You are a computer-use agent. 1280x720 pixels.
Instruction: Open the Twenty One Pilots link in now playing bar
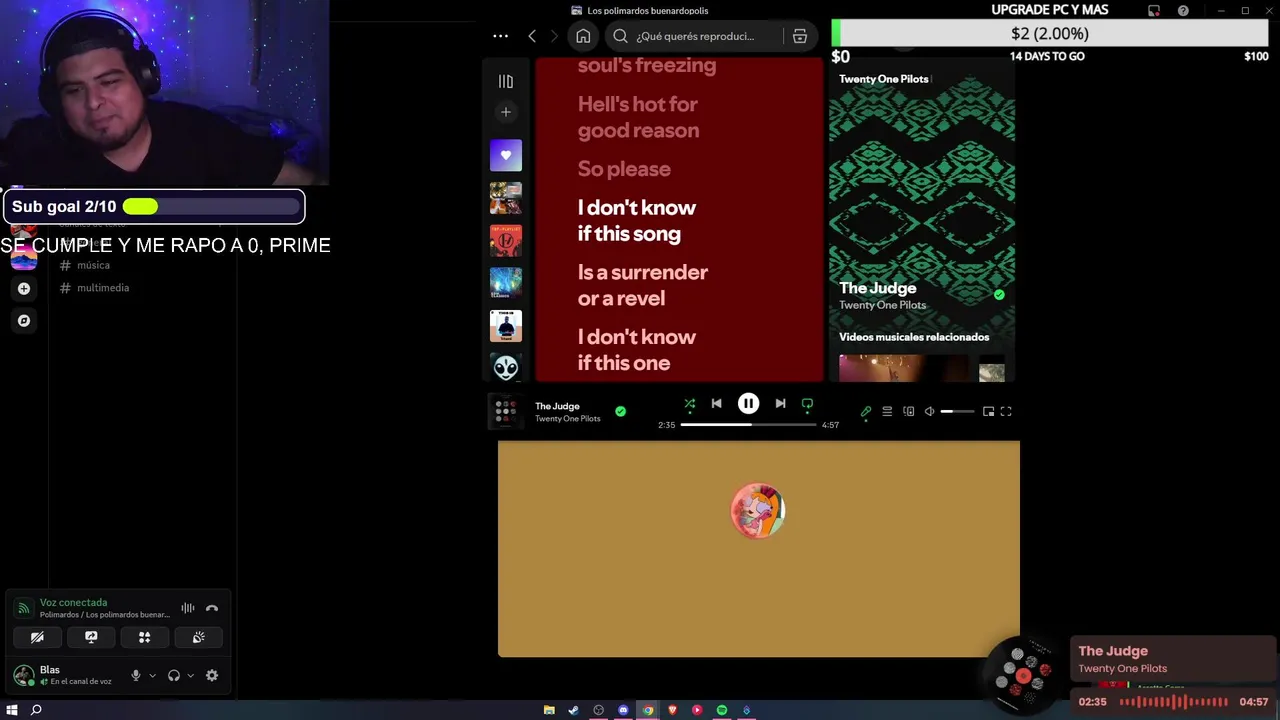click(x=567, y=419)
